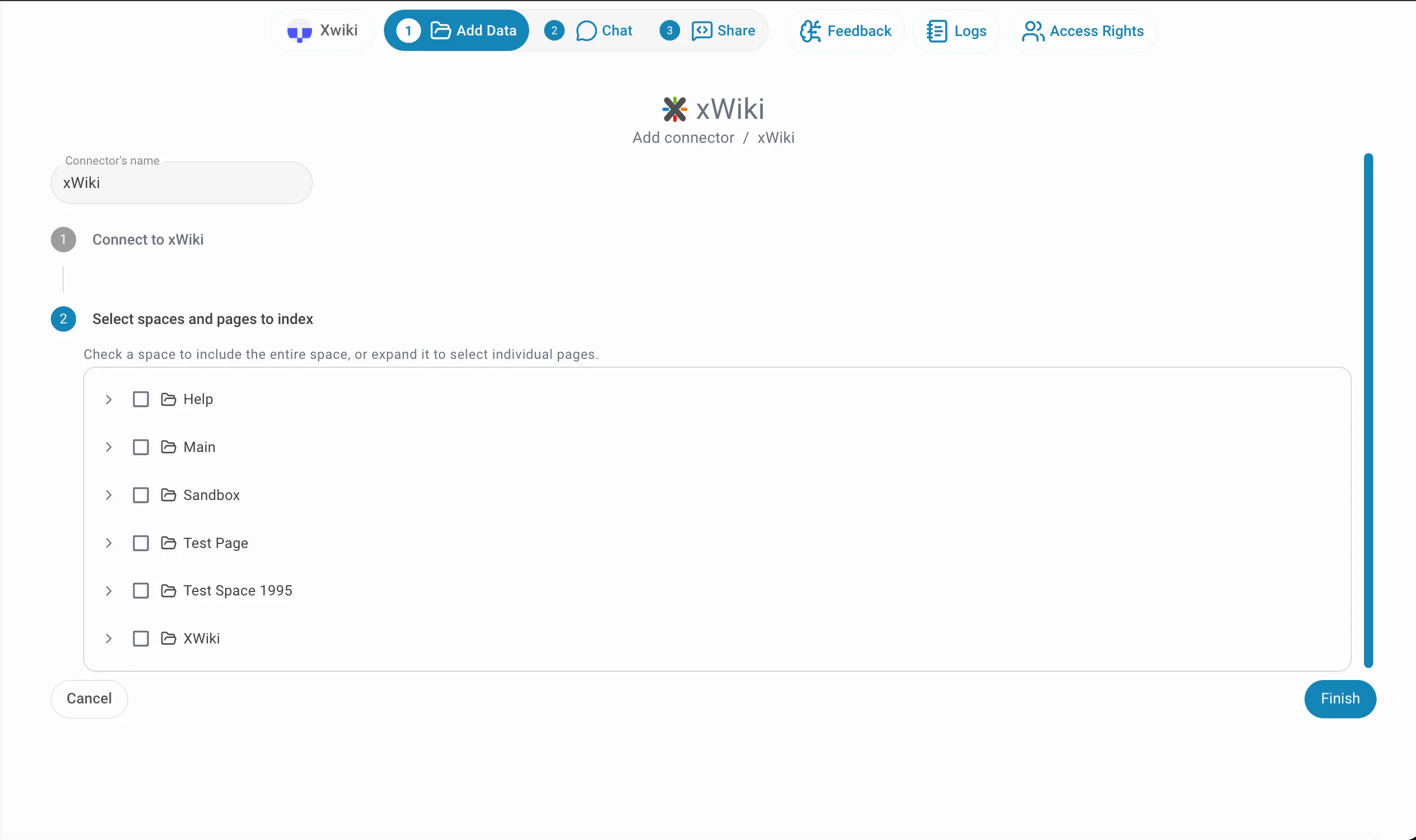Click the Add Data folder icon
Viewport: 1416px width, 840px height.
click(440, 31)
